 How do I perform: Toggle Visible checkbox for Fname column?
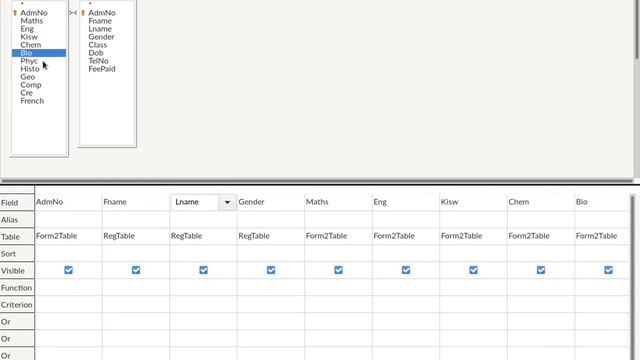pos(136,270)
